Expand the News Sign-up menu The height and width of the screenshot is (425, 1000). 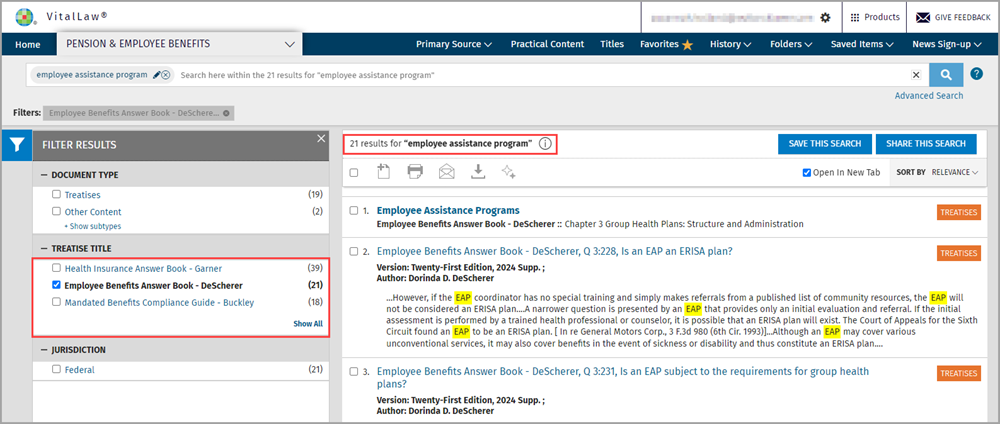coord(946,44)
